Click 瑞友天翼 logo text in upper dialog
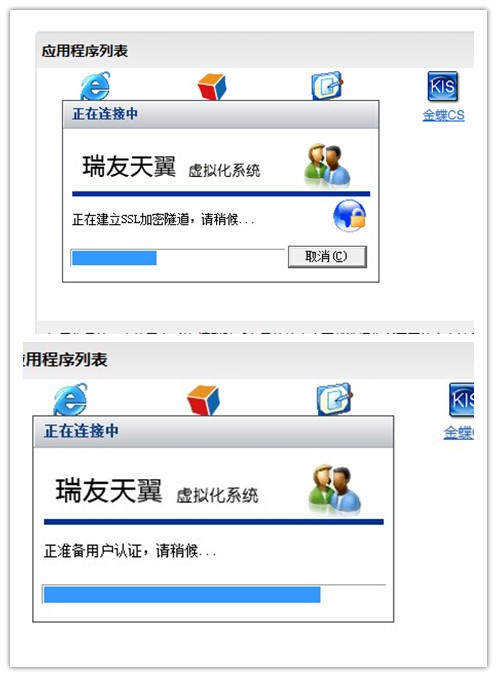 pos(129,166)
